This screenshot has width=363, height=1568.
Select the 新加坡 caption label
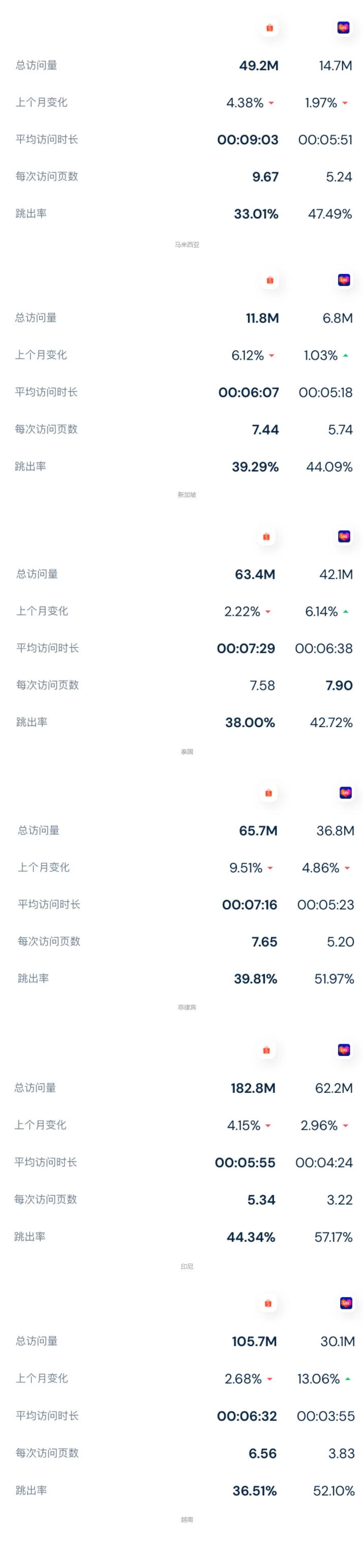187,495
